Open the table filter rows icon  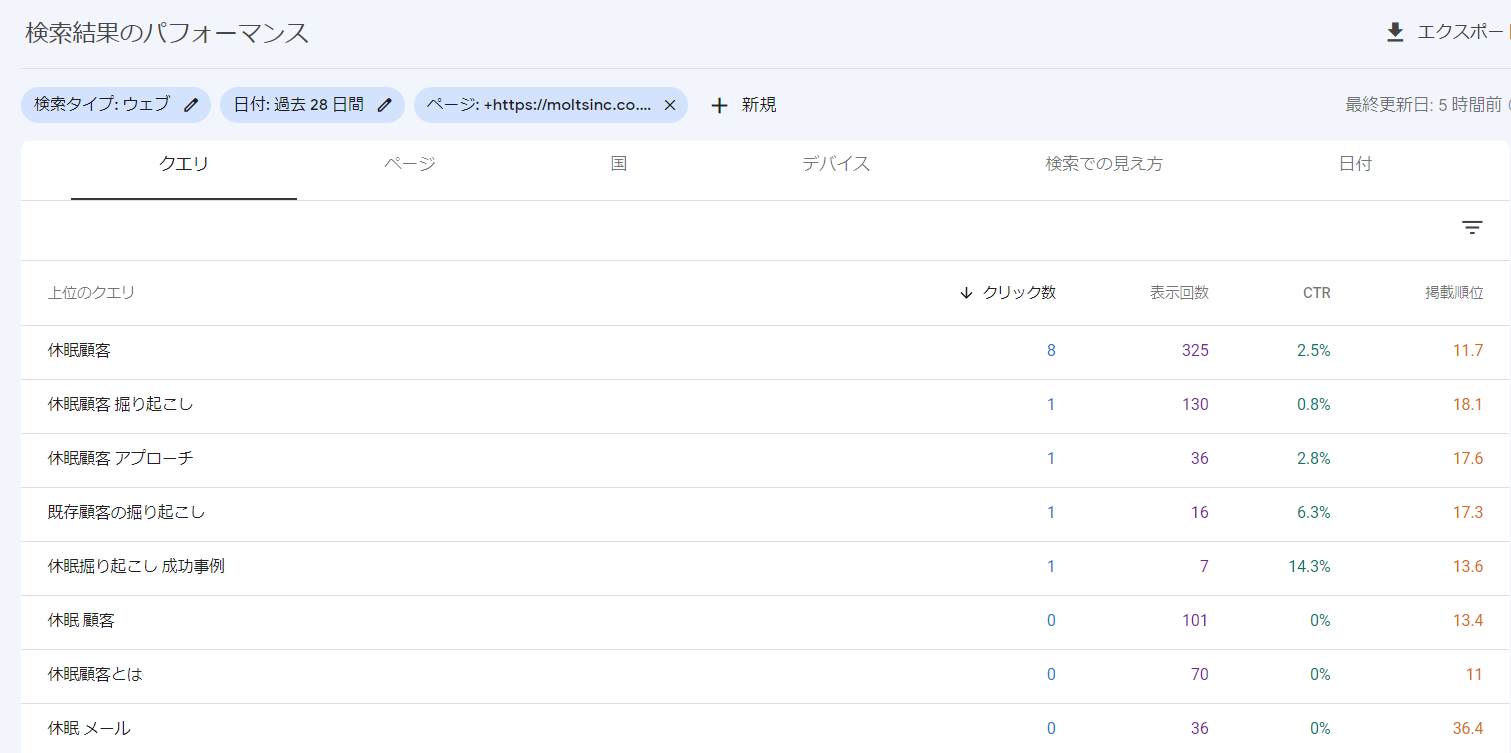tap(1472, 228)
